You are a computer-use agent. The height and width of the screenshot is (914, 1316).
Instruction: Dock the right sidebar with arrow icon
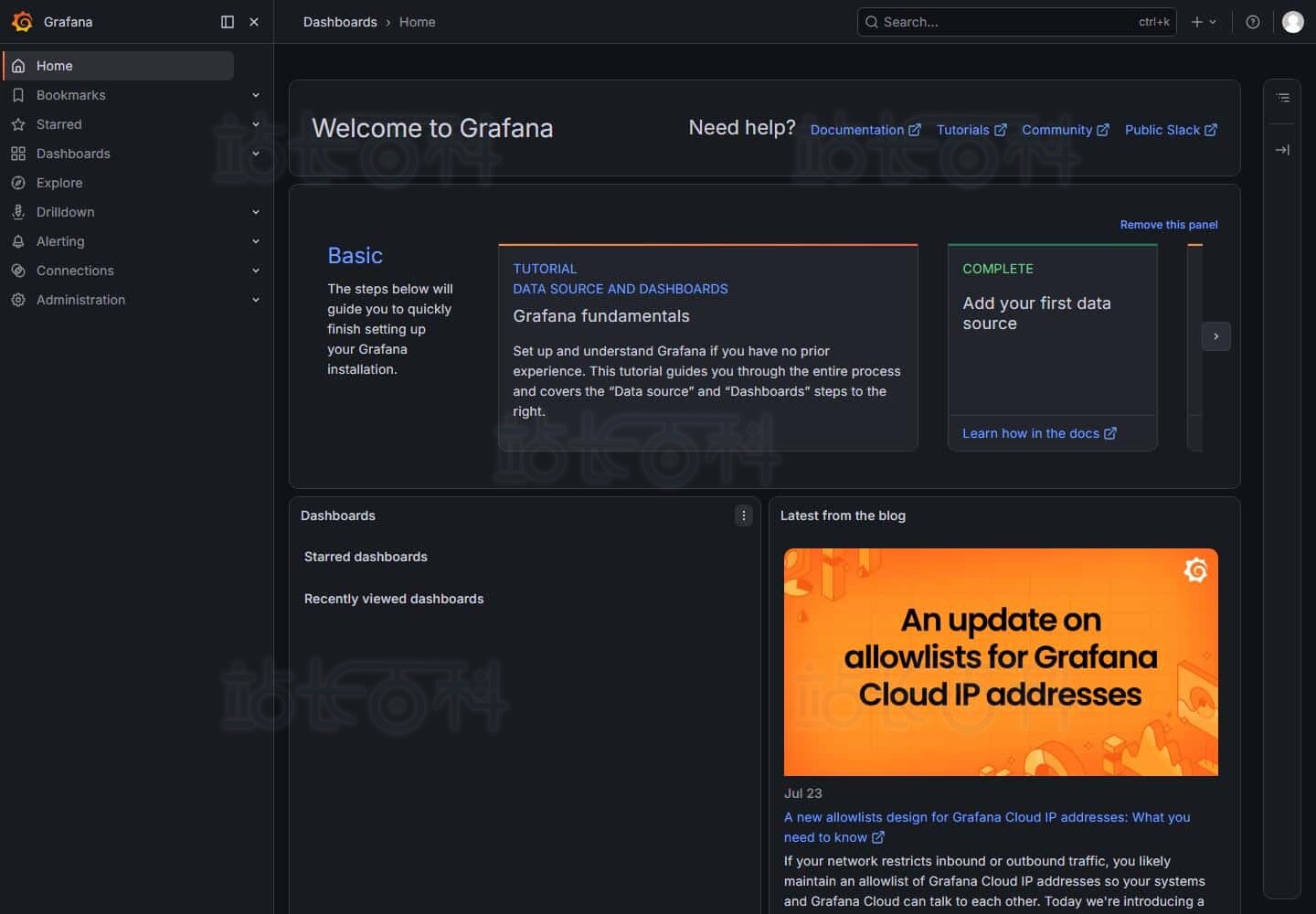coord(1283,150)
